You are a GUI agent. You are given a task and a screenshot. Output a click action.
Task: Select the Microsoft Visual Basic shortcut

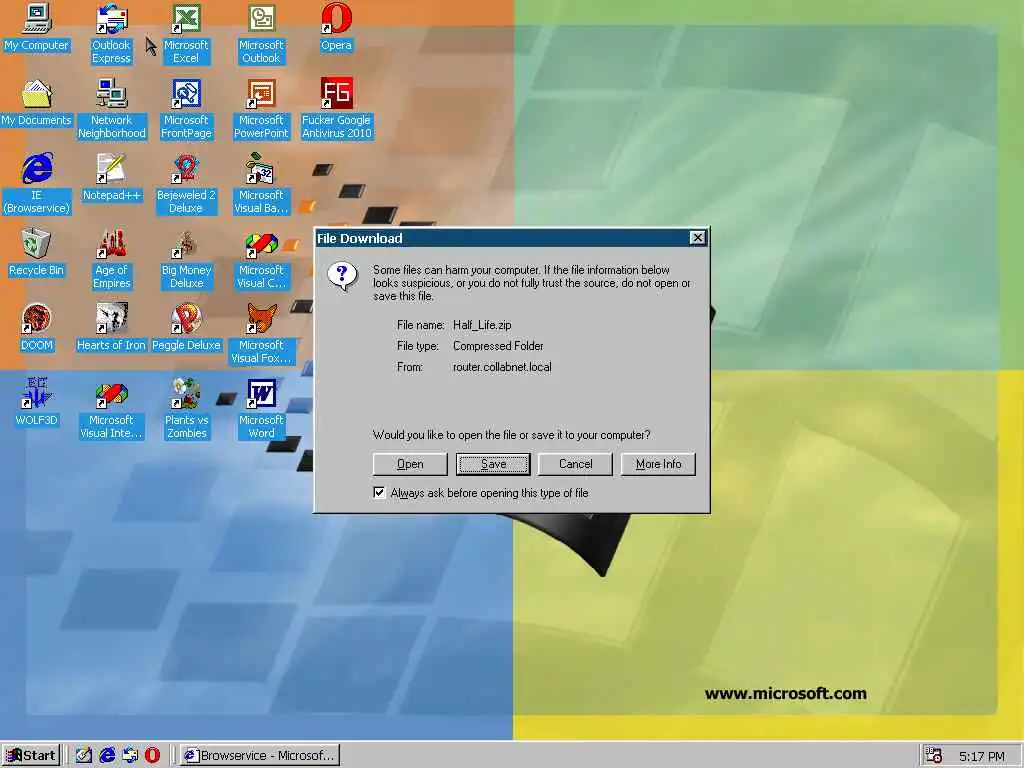pyautogui.click(x=261, y=184)
